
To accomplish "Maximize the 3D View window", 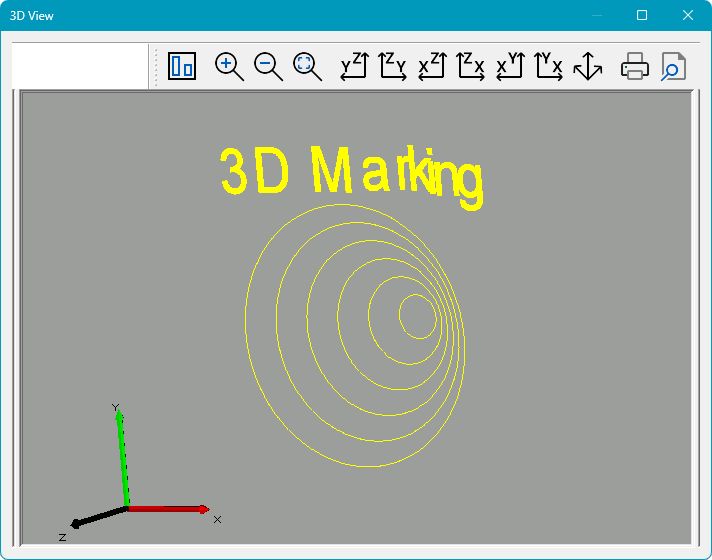I will point(642,15).
